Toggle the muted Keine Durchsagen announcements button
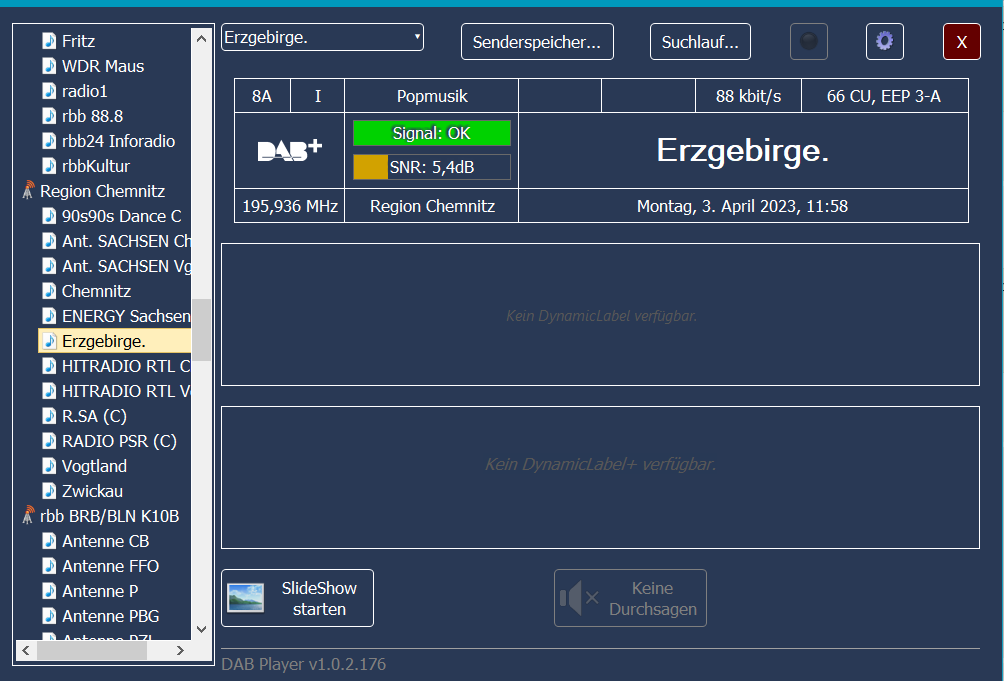Viewport: 1004px width, 681px height. pos(630,598)
